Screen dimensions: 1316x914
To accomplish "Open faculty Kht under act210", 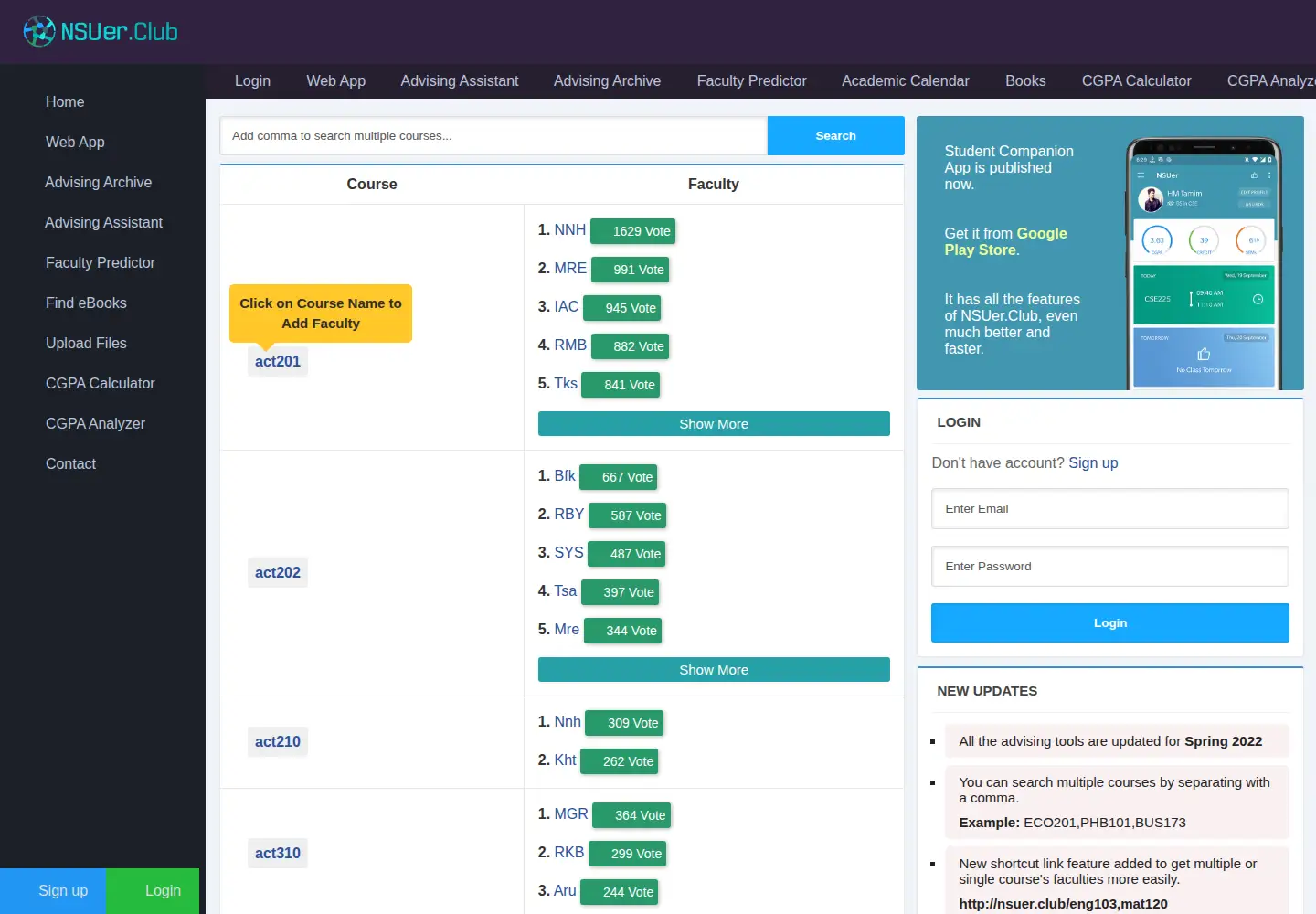I will (x=565, y=760).
